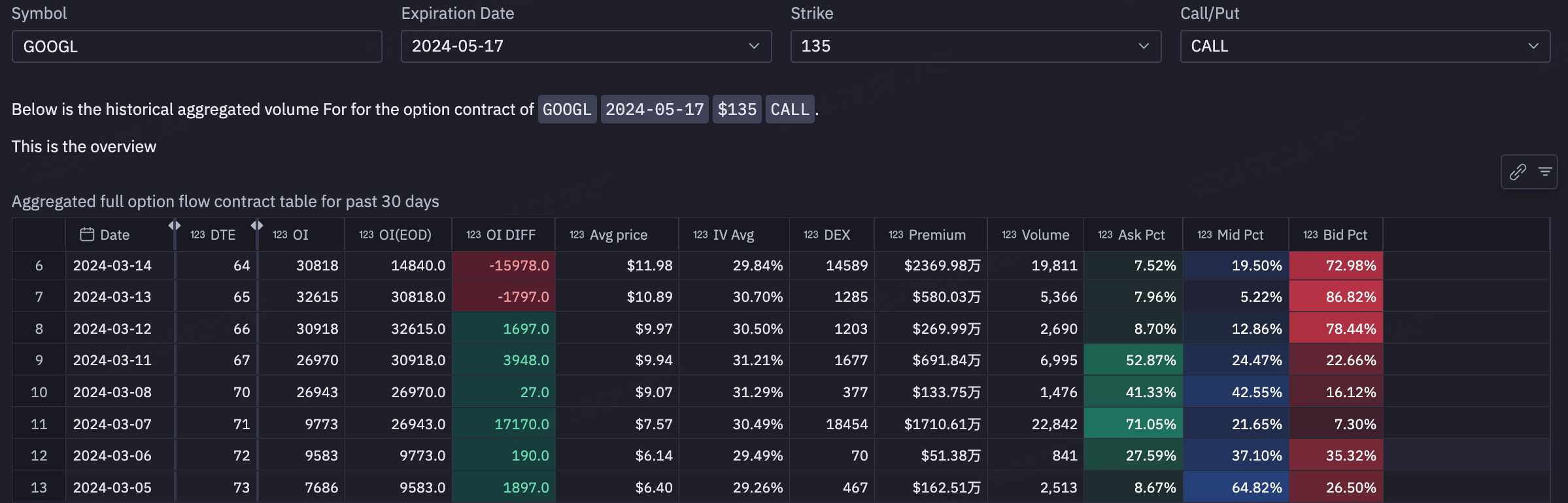1568x503 pixels.
Task: Click the $135 code tag in description
Action: click(x=737, y=109)
